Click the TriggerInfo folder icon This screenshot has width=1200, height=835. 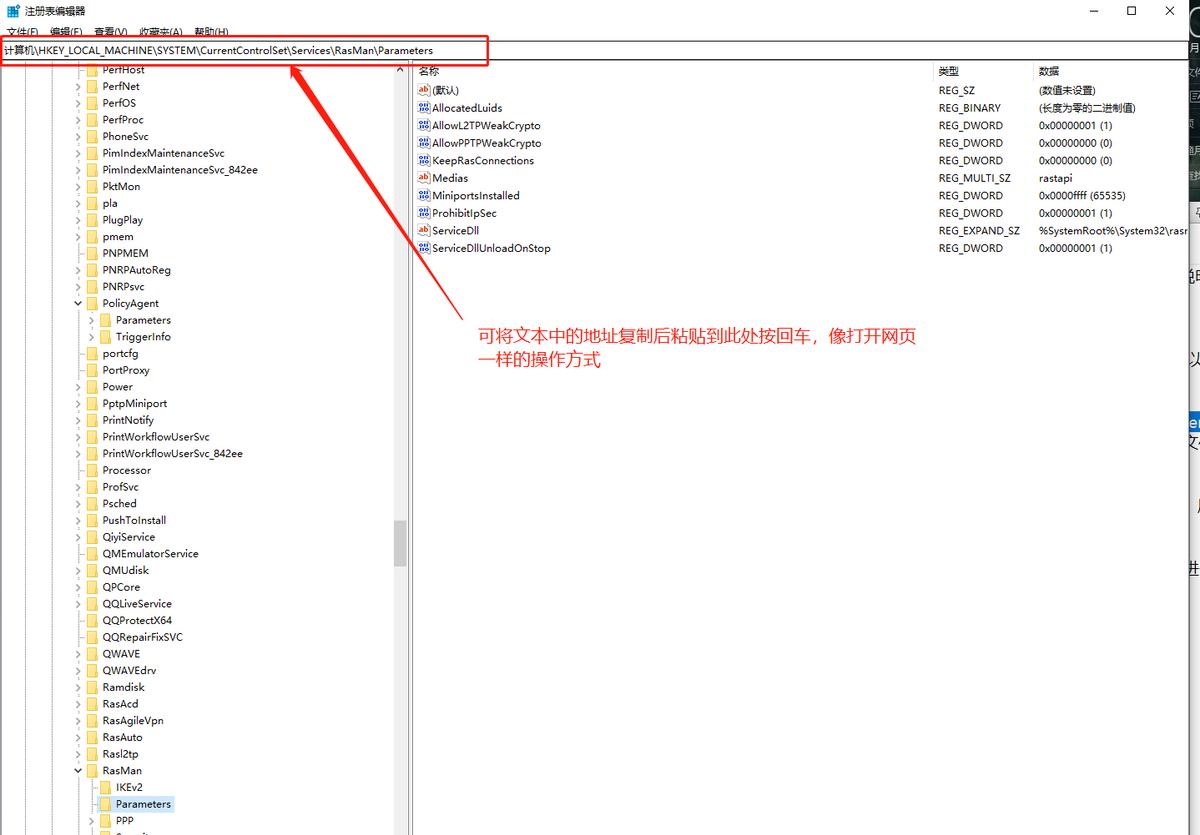105,337
